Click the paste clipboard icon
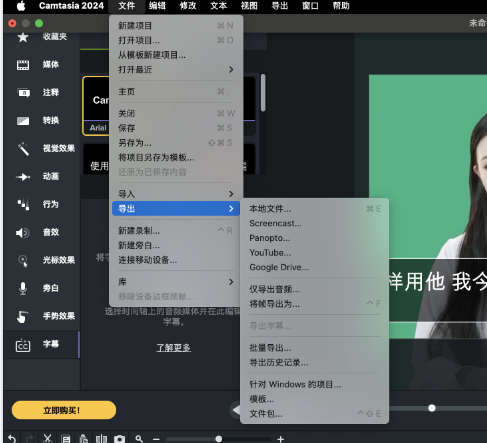This screenshot has width=487, height=443. point(83,439)
